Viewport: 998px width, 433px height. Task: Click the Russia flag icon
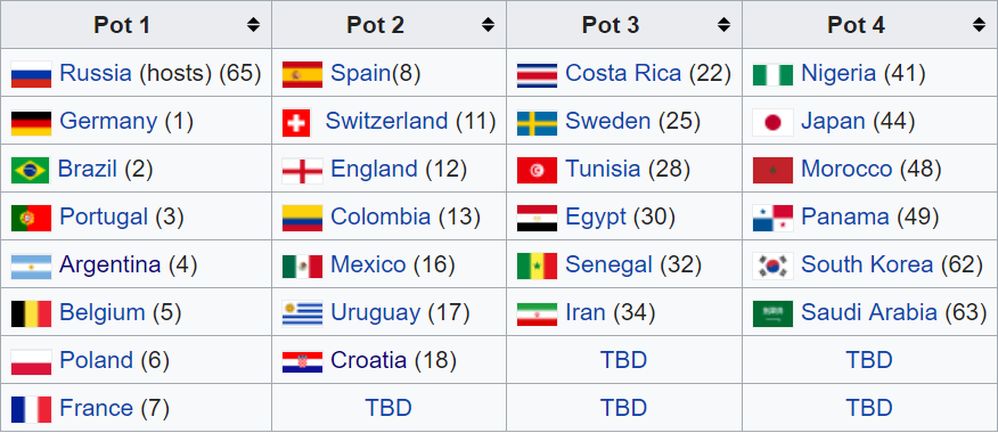[x=31, y=74]
